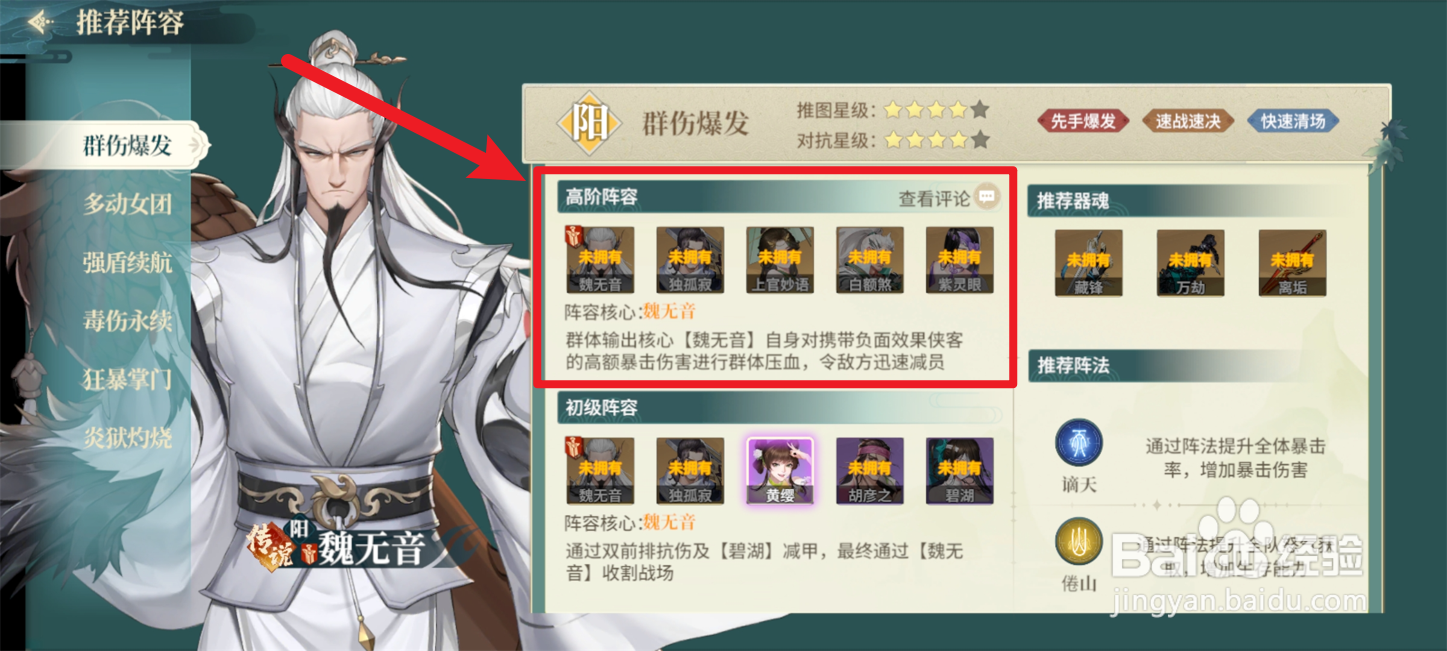This screenshot has width=1447, height=651.
Task: Click the 先手爆发 tag button
Action: click(1083, 121)
